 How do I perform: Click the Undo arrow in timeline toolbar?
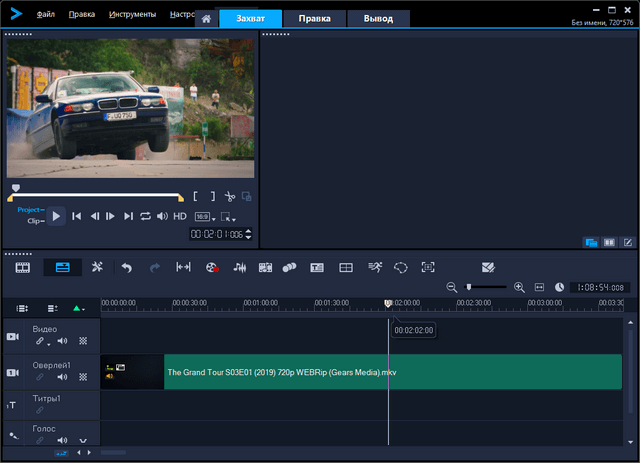click(x=126, y=267)
